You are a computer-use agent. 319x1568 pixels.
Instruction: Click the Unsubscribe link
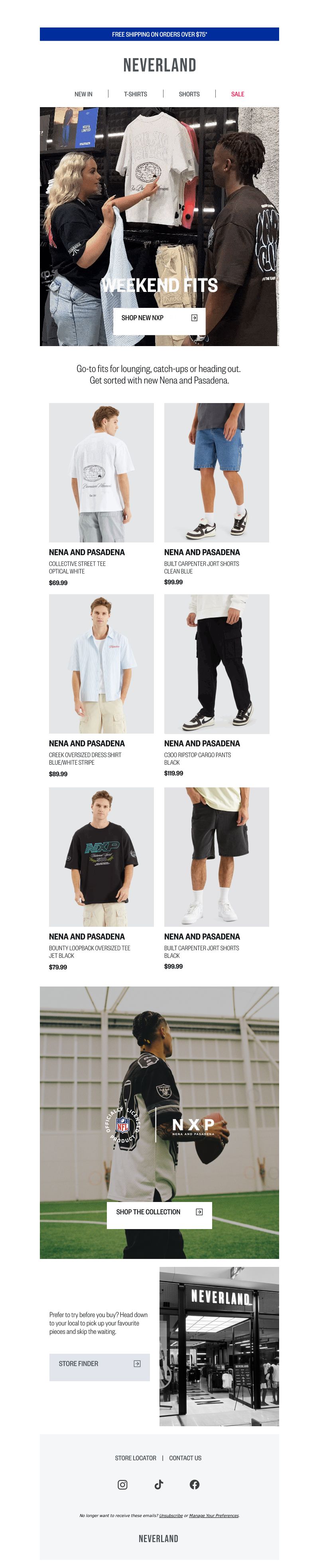point(171,1515)
